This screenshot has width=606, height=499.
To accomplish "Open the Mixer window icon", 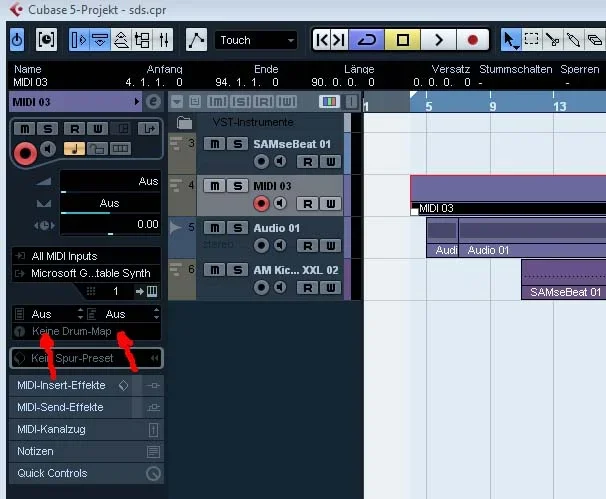I will click(x=163, y=39).
